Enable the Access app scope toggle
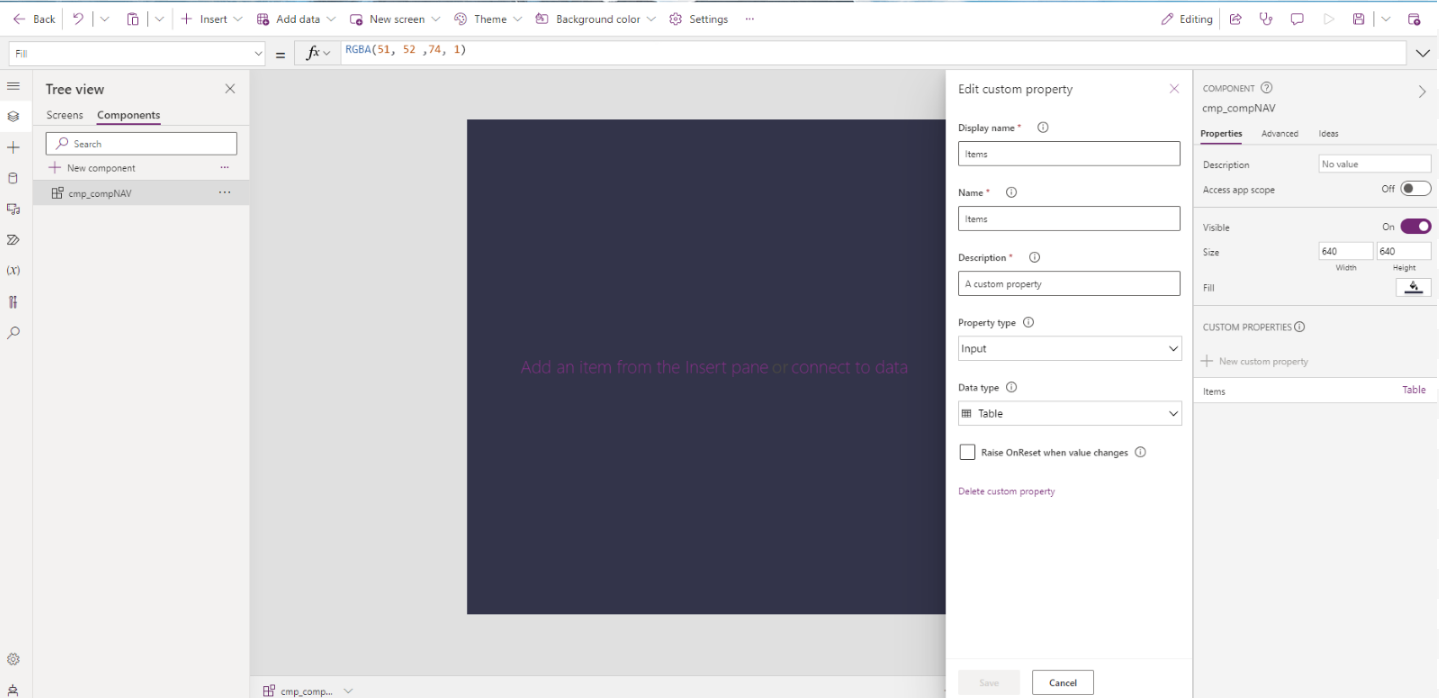This screenshot has height=698, width=1439. point(1416,188)
